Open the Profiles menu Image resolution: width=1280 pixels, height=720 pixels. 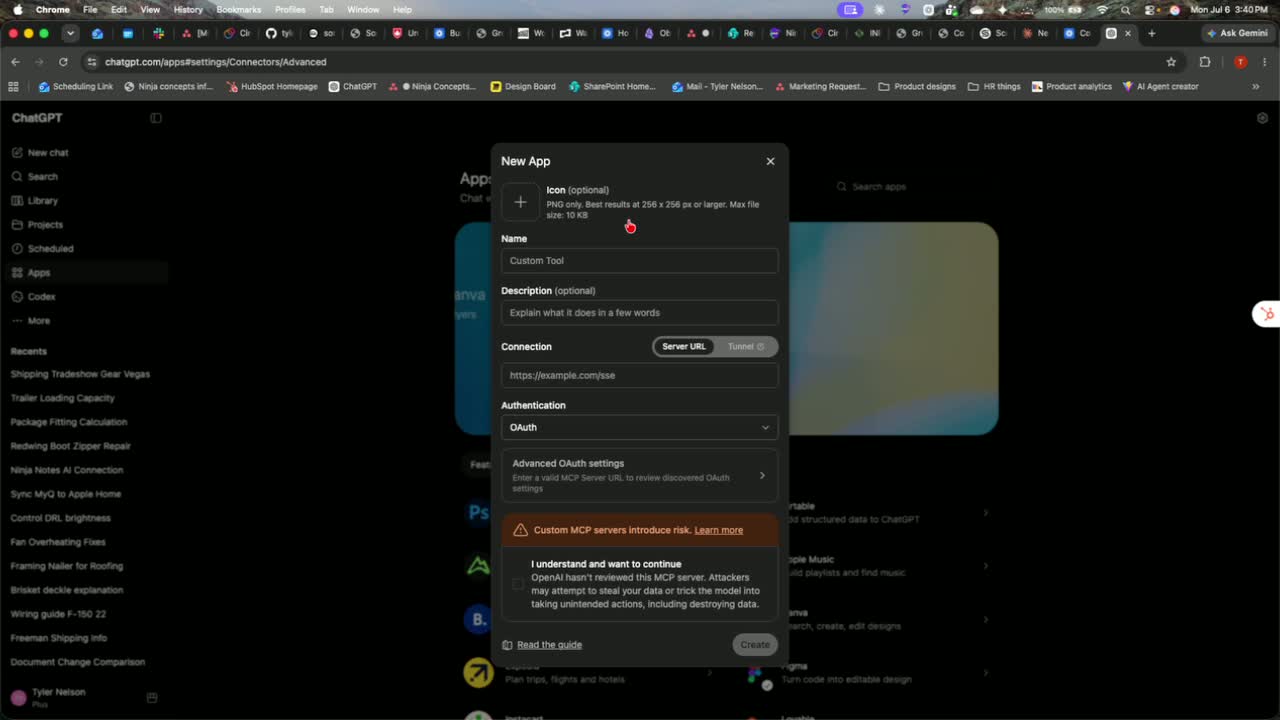290,9
